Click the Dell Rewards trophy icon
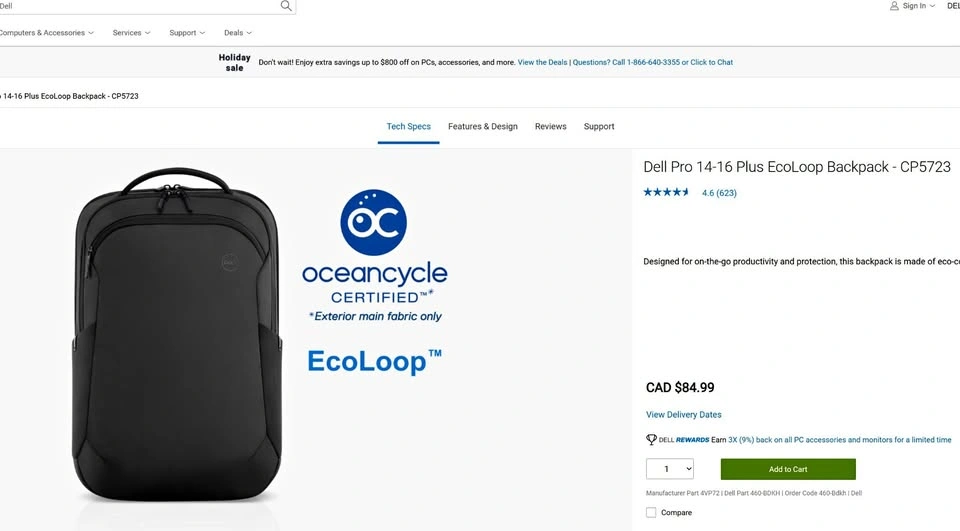The height and width of the screenshot is (531, 960). [x=651, y=440]
